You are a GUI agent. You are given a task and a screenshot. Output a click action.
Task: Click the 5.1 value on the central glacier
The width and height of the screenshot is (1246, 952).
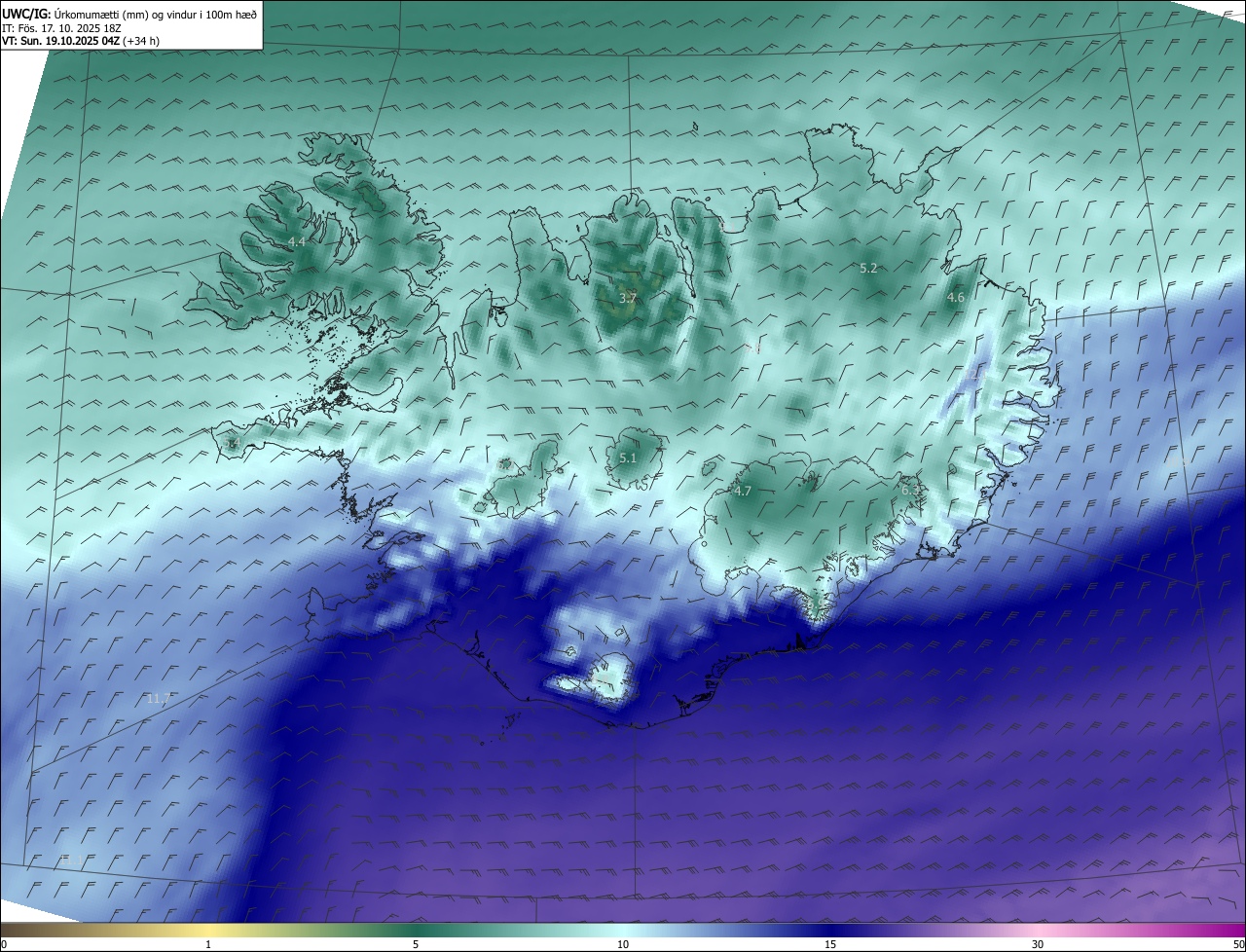point(628,458)
